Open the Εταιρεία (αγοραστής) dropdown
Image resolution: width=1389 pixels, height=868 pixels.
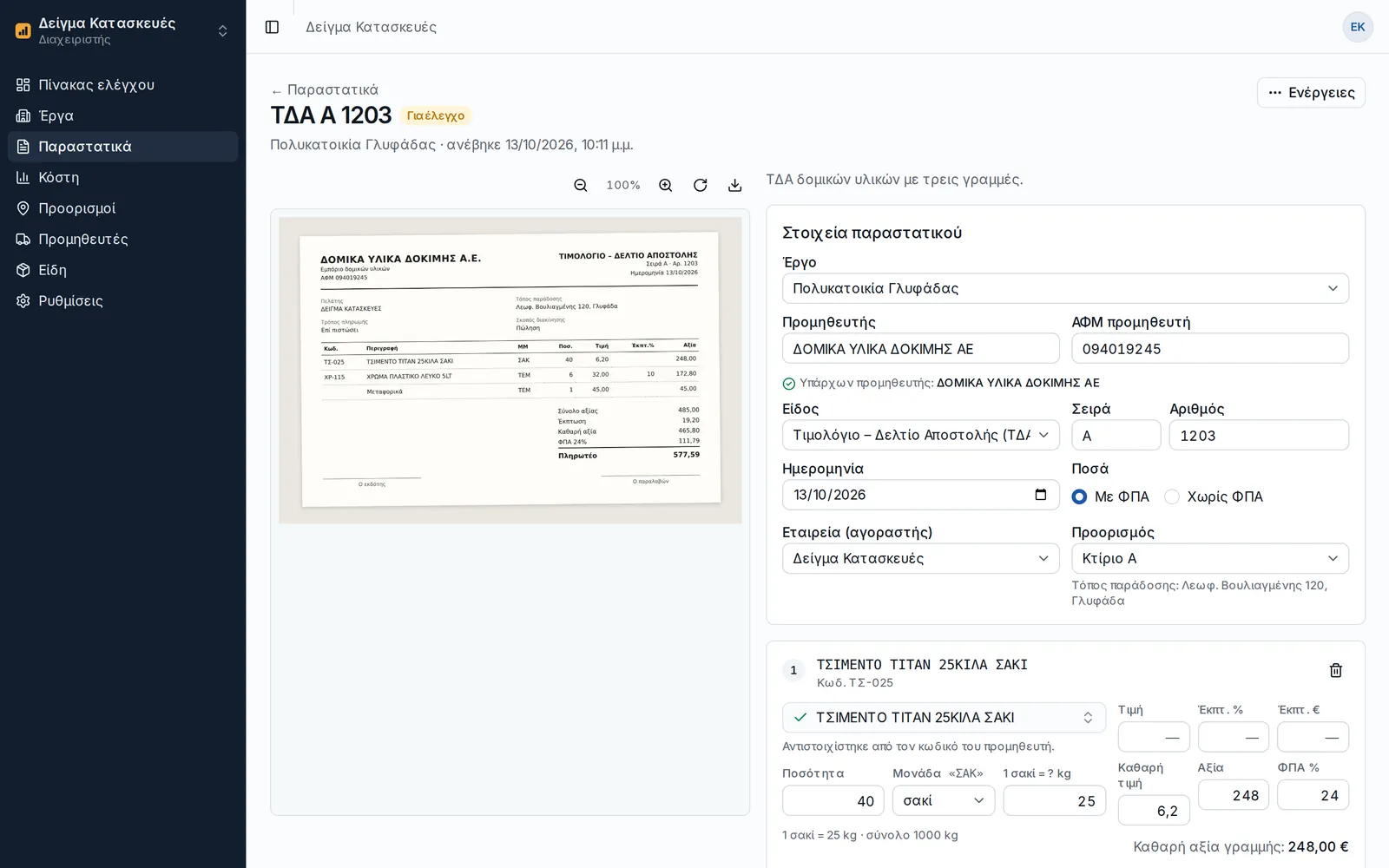920,558
